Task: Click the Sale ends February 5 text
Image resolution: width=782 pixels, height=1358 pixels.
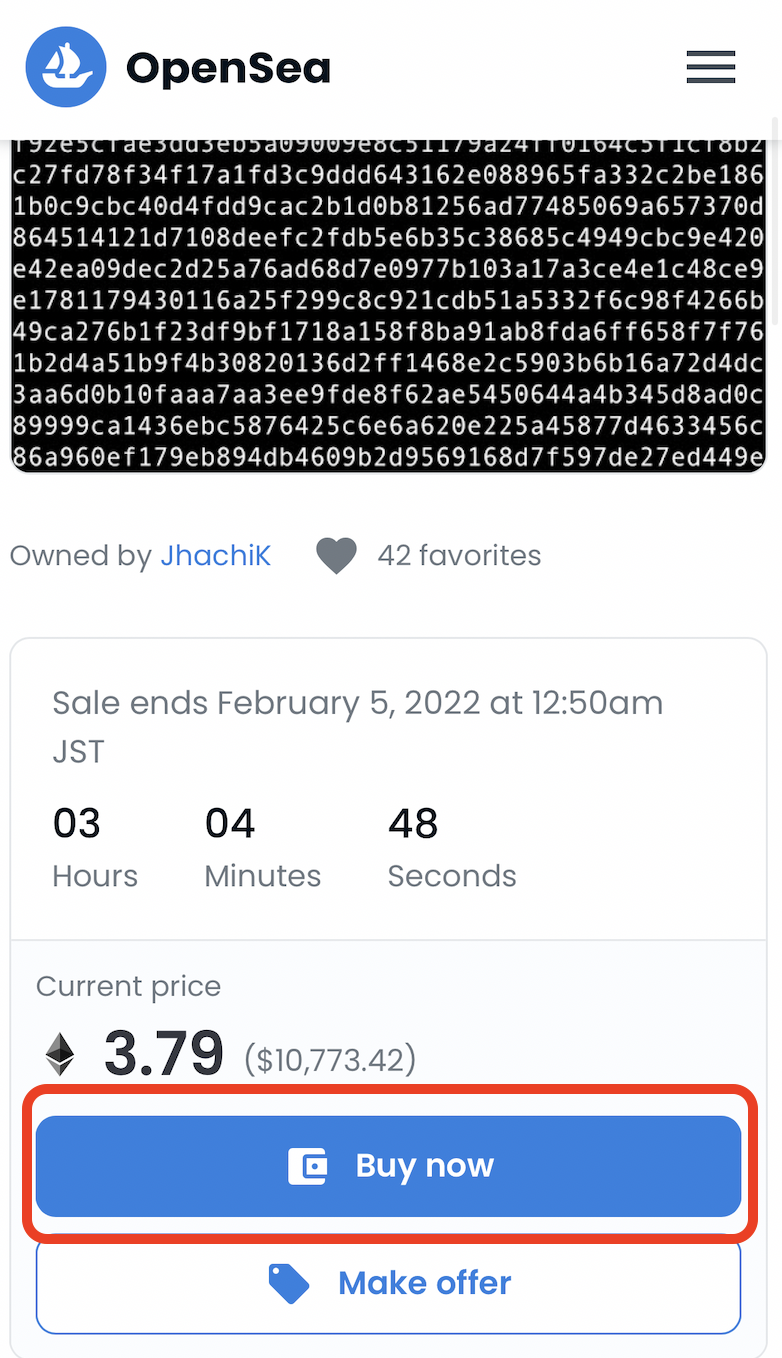Action: [358, 726]
